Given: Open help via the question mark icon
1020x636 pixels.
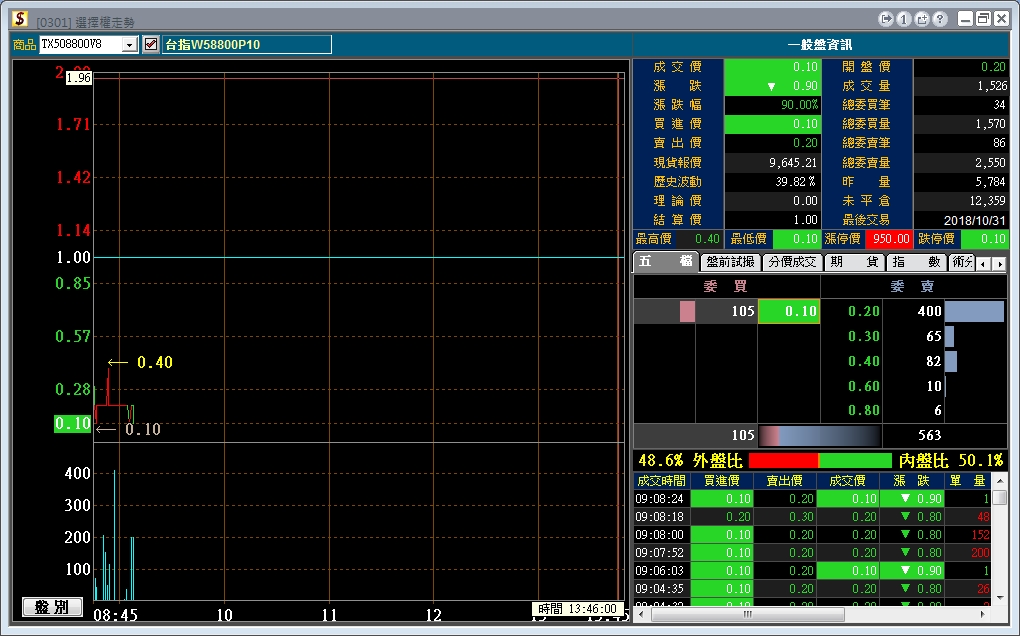Looking at the screenshot, I should pyautogui.click(x=940, y=19).
